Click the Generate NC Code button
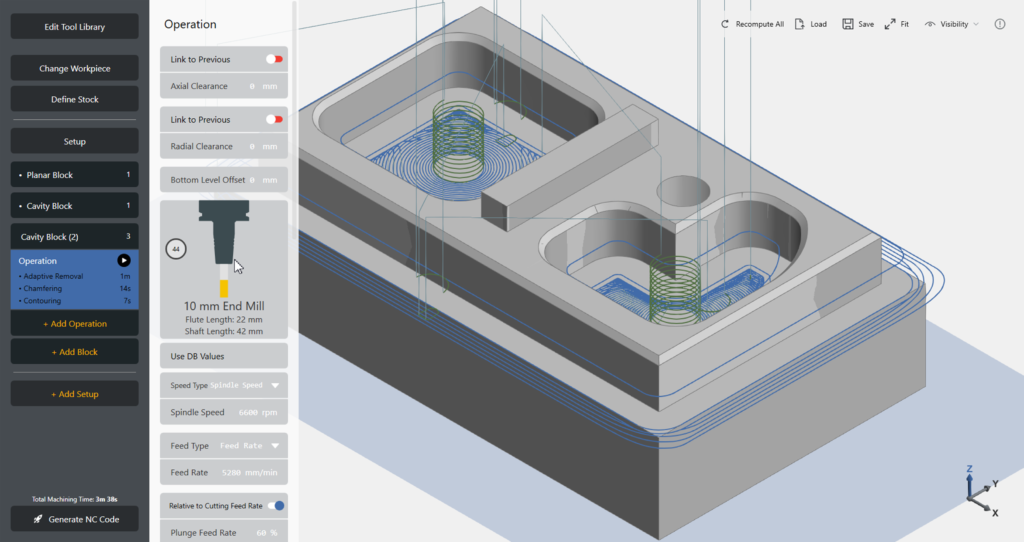1024x542 pixels. (x=75, y=518)
